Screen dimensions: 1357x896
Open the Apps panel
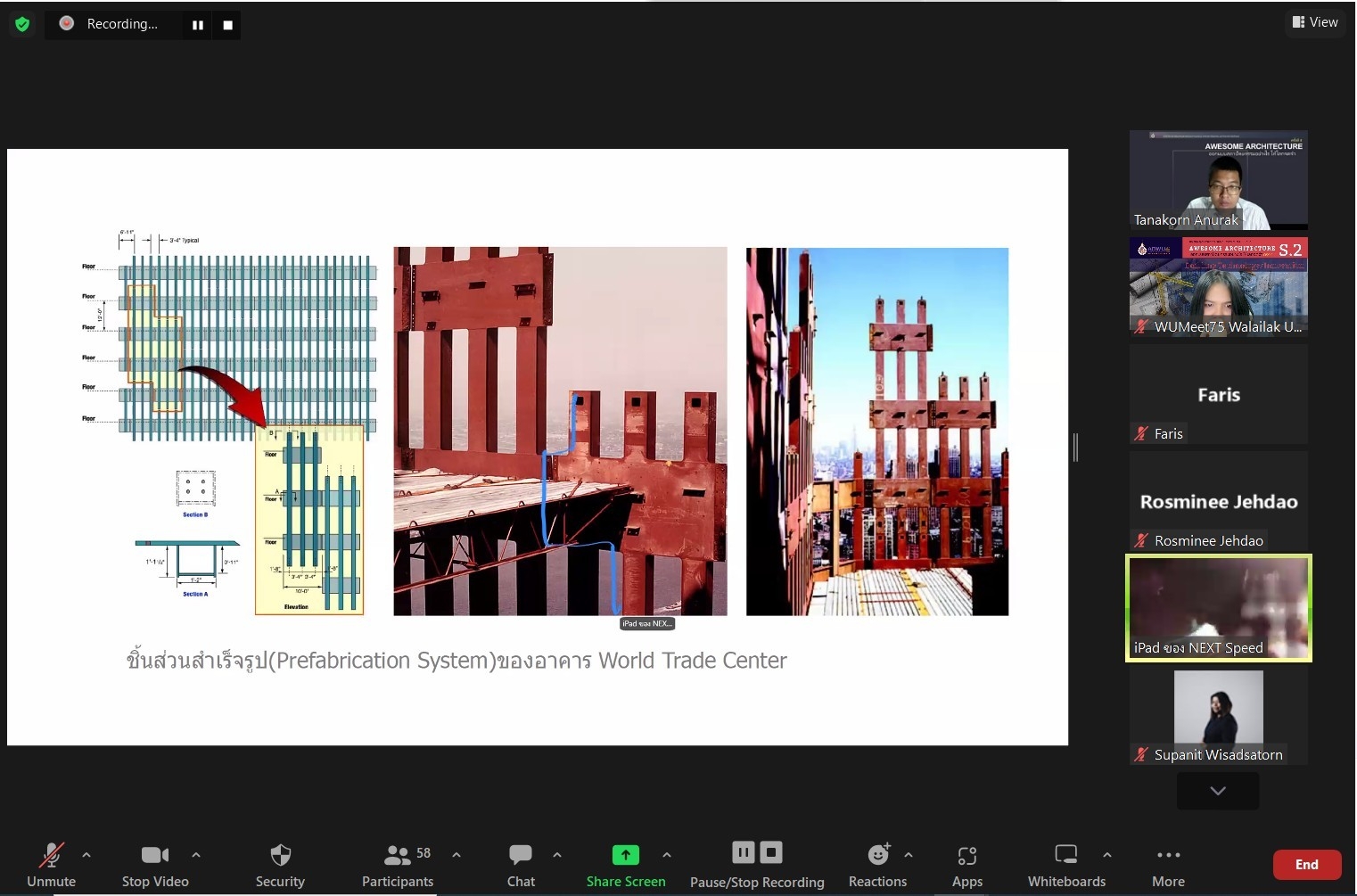[966, 865]
